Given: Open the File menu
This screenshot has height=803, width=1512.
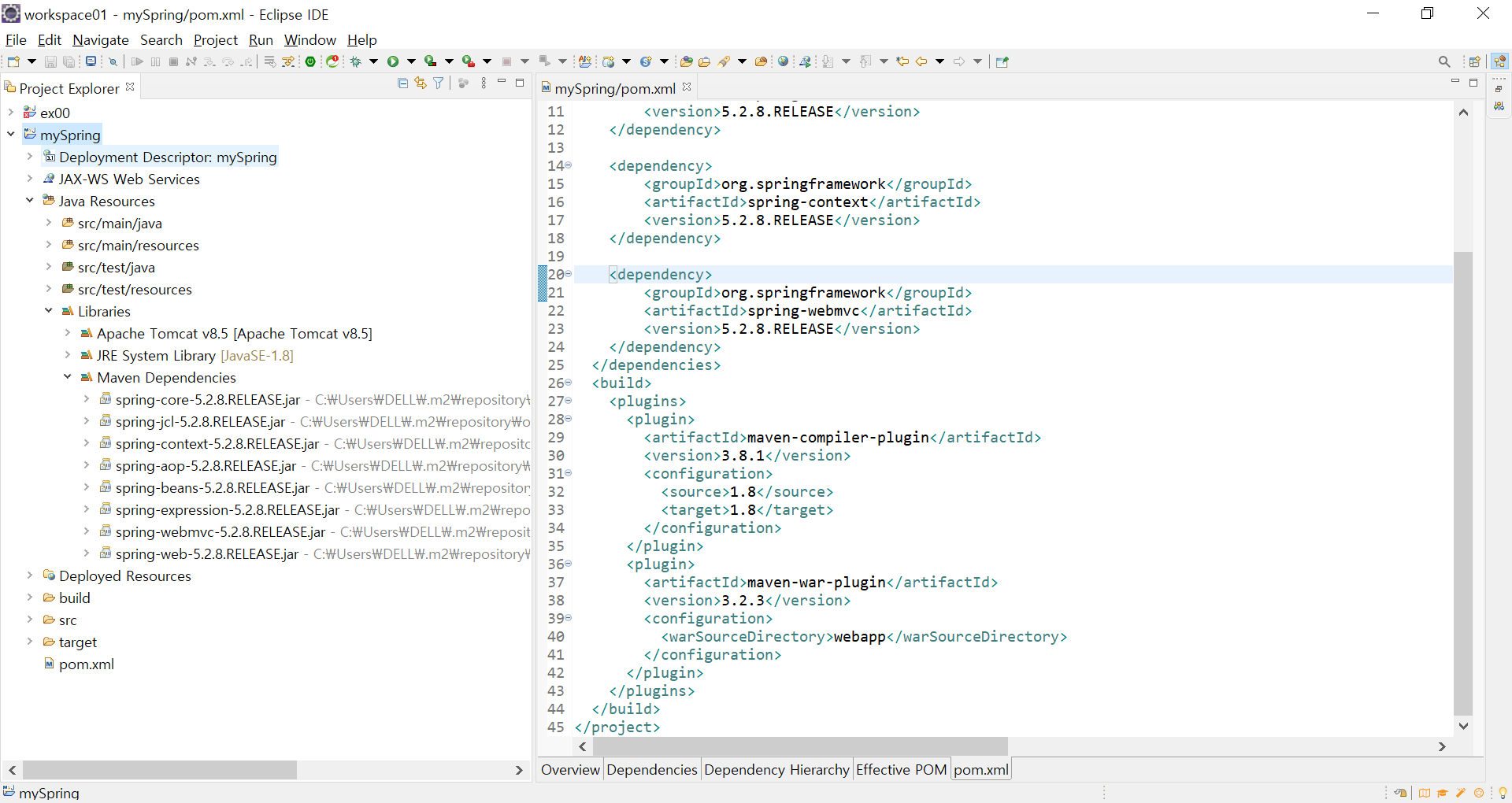Looking at the screenshot, I should (16, 39).
